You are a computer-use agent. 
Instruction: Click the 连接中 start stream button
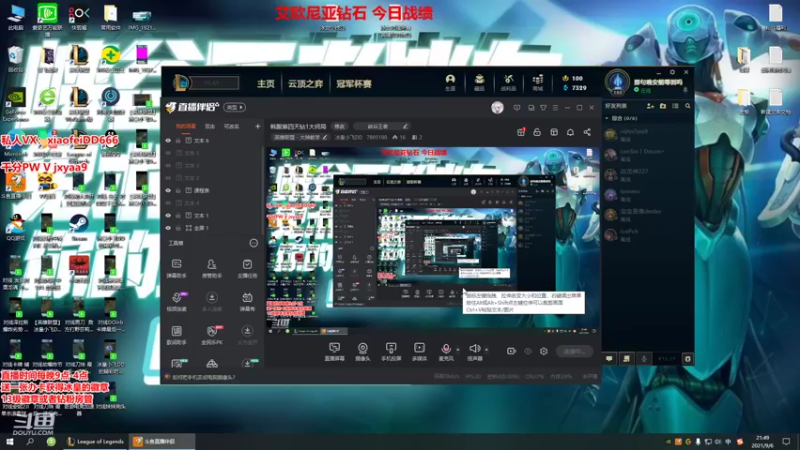574,351
